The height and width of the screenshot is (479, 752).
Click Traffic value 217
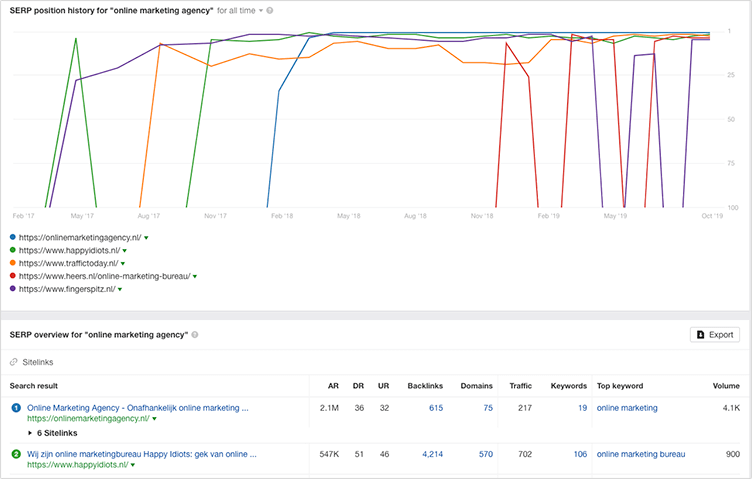[525, 408]
